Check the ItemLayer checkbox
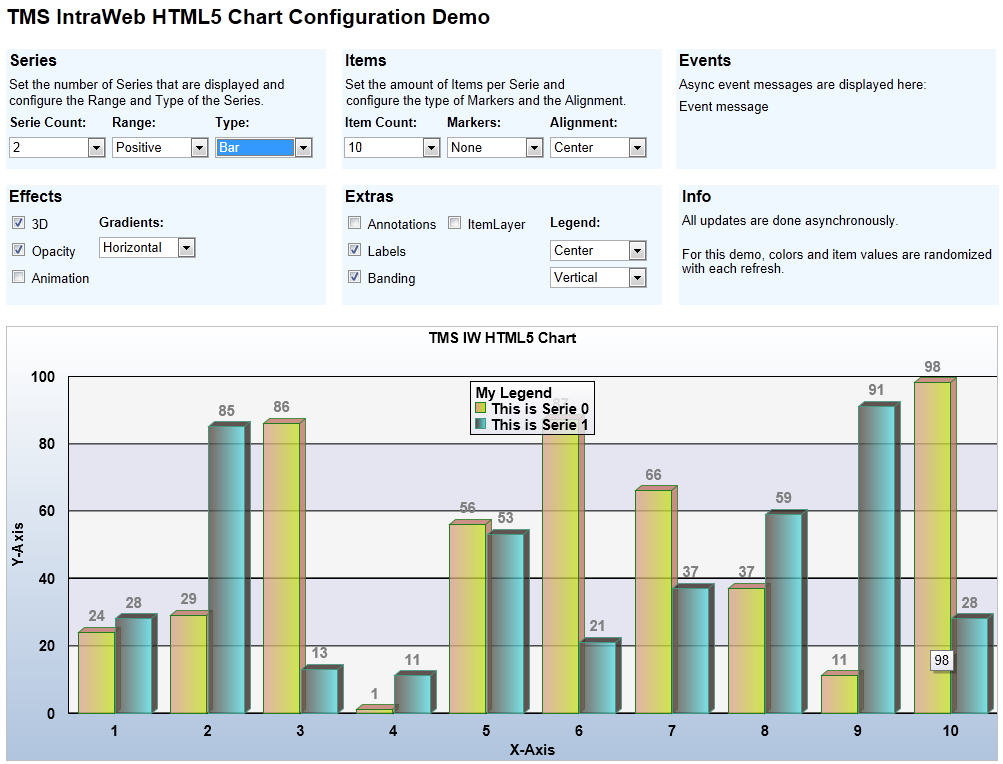 tap(454, 223)
